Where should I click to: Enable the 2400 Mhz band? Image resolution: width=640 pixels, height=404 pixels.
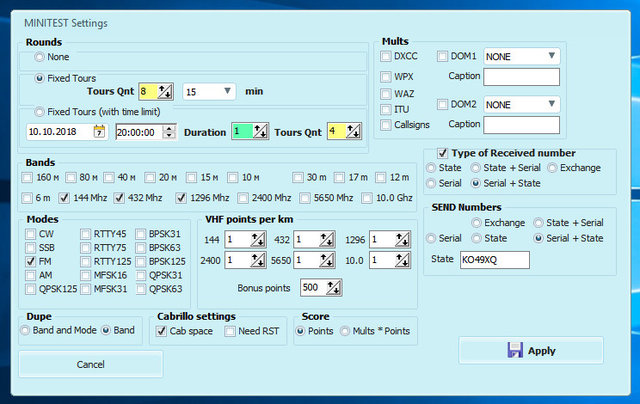pos(243,198)
